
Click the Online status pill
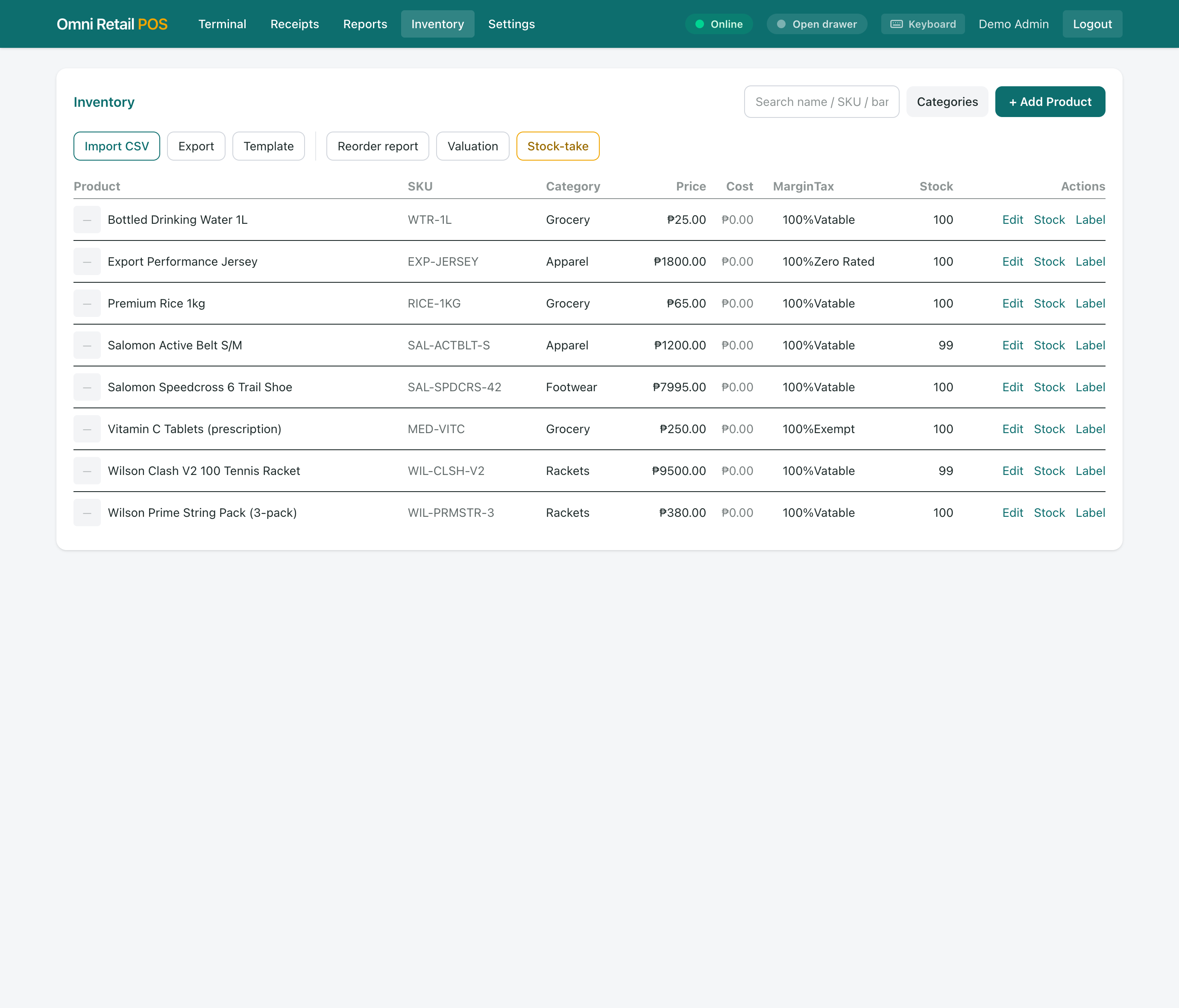pyautogui.click(x=719, y=24)
